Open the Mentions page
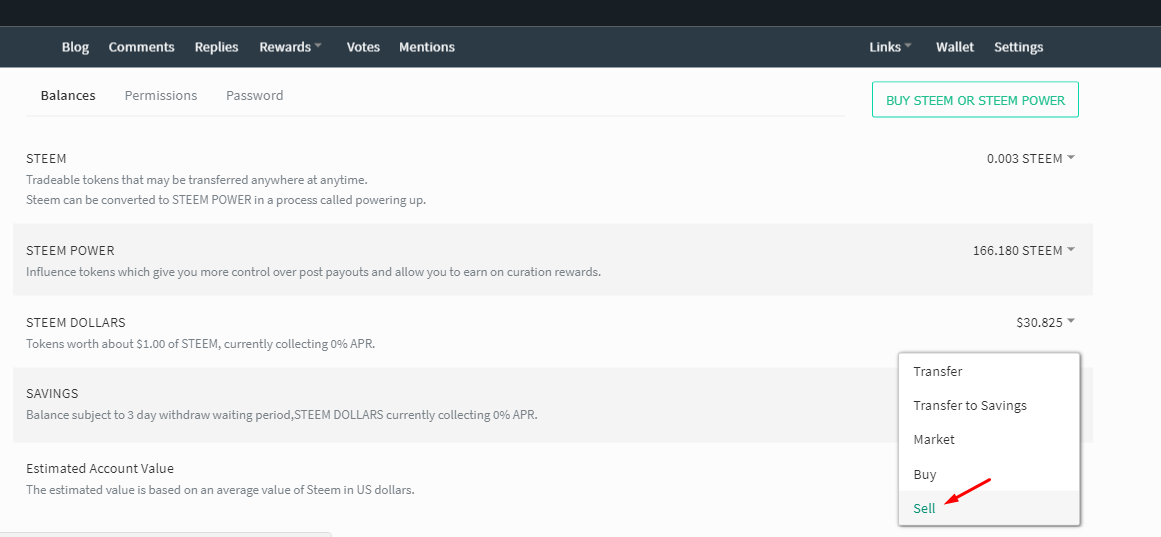The height and width of the screenshot is (537, 1161). coord(426,47)
